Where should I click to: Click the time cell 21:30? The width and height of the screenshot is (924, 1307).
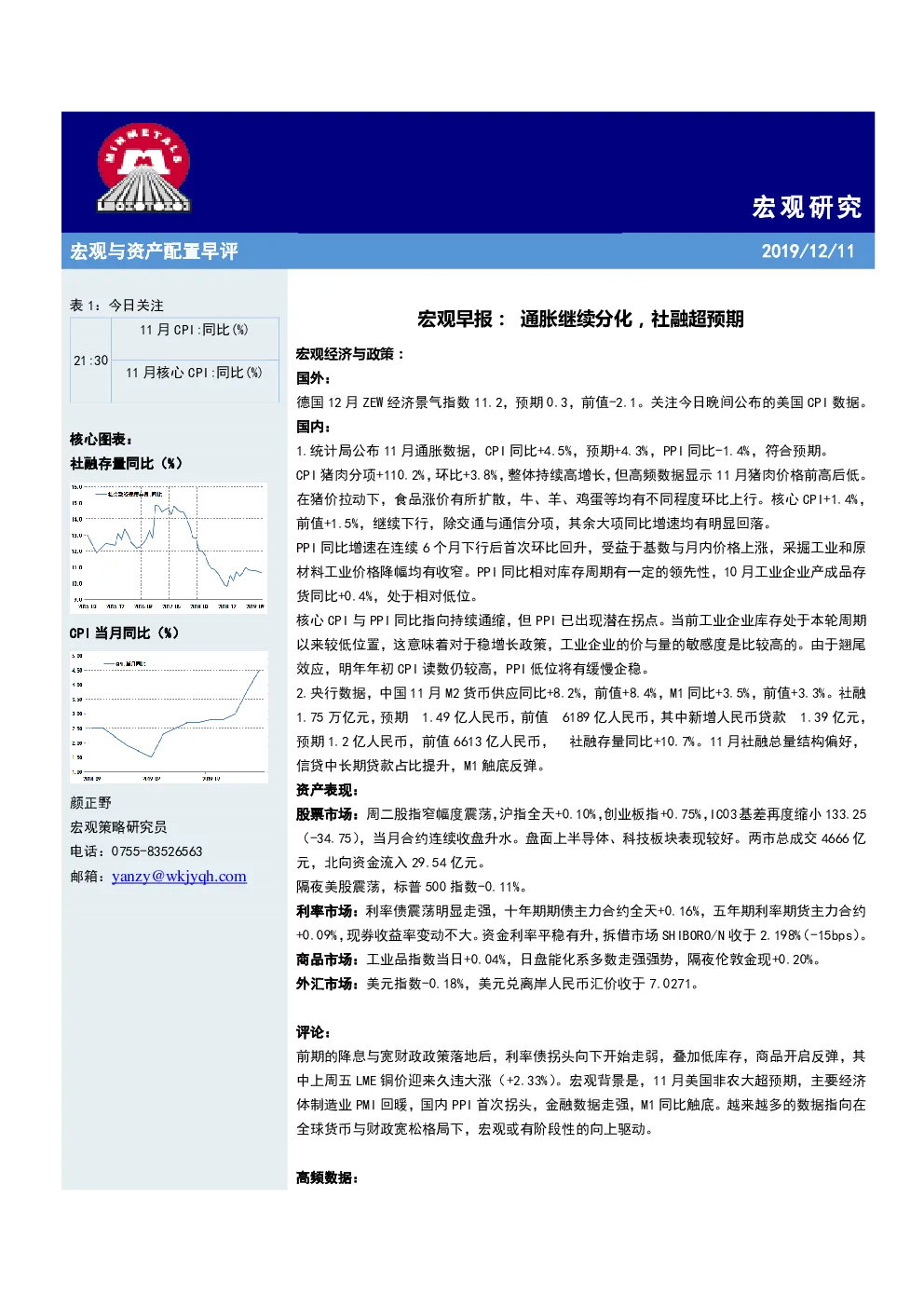(90, 361)
